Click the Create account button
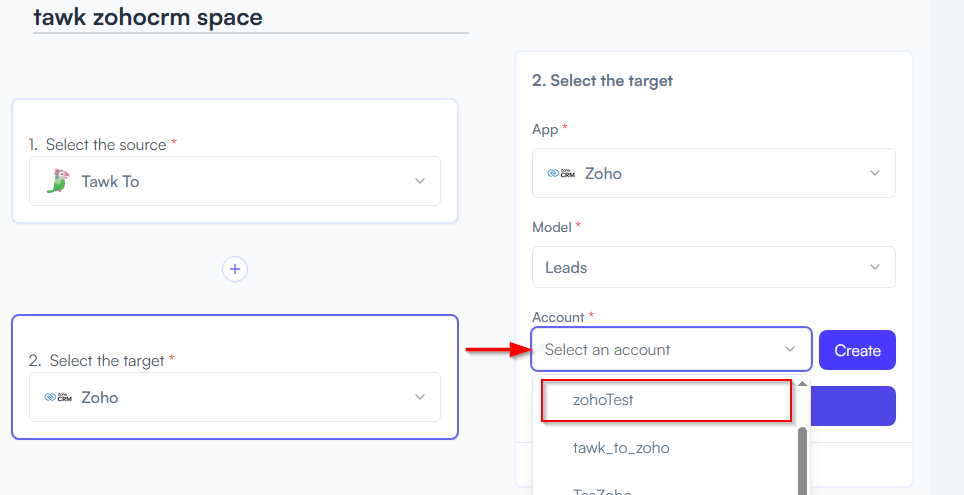This screenshot has width=964, height=495. pyautogui.click(x=857, y=350)
